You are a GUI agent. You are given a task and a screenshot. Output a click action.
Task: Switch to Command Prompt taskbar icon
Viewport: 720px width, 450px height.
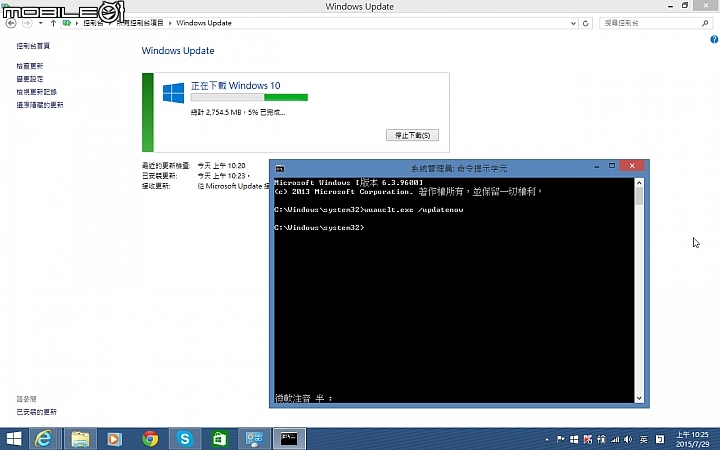click(x=289, y=439)
